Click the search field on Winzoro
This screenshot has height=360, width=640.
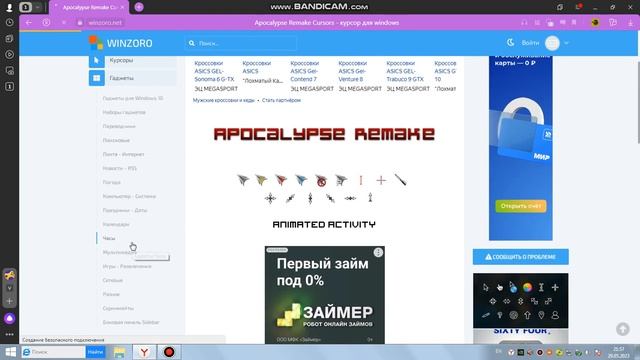241,43
